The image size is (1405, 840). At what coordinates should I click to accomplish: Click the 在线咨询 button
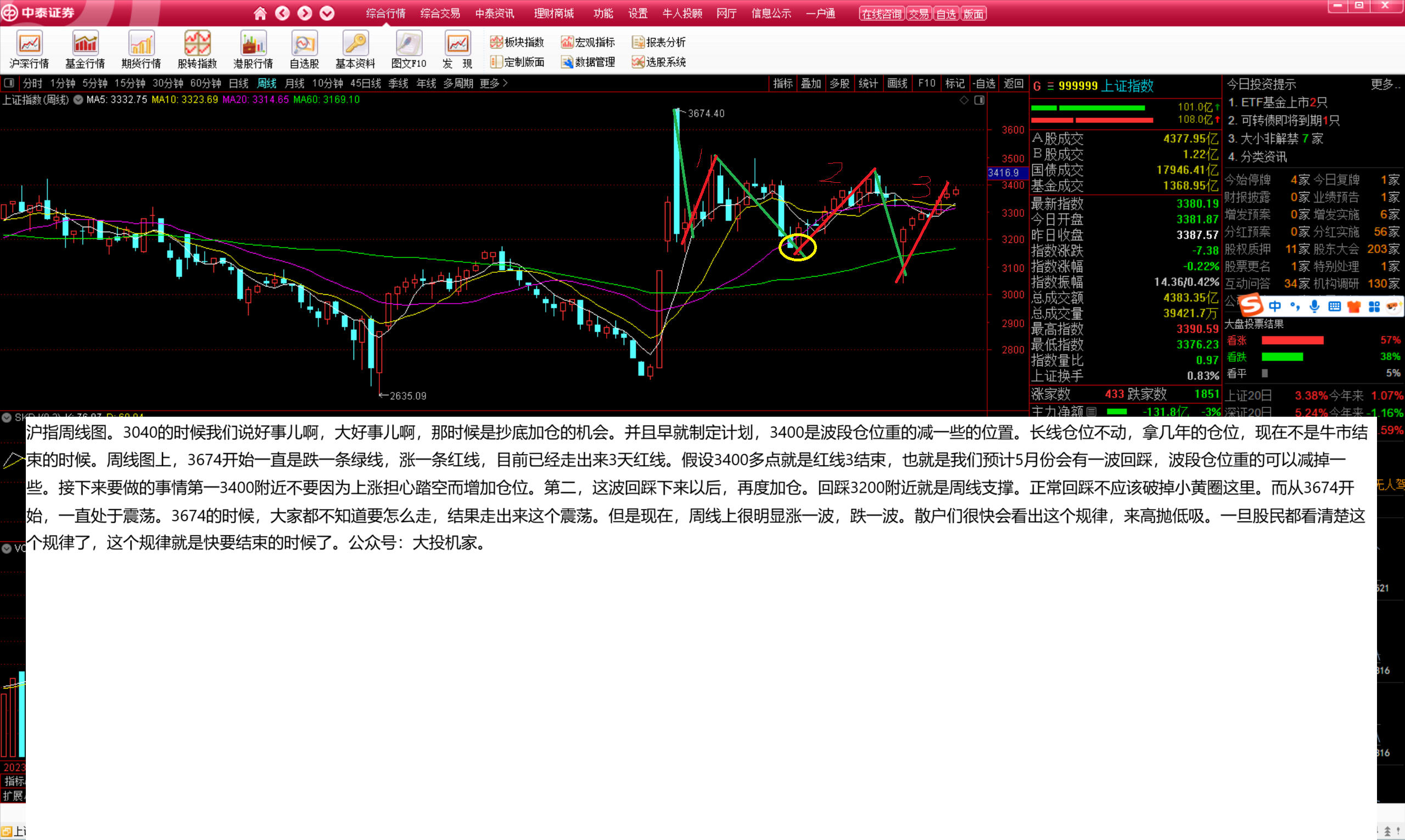tap(881, 14)
